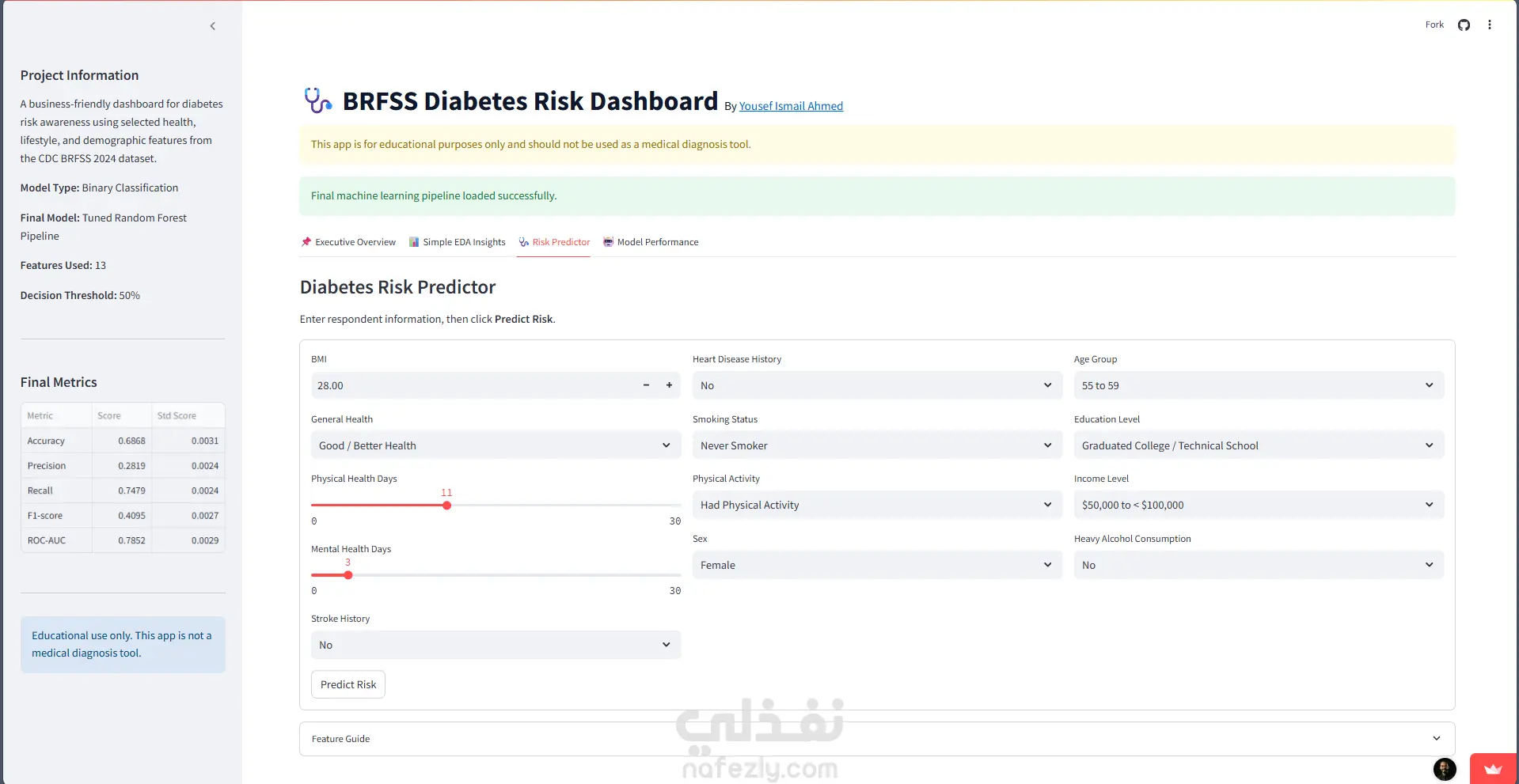Click the stethoscope icon beside the dashboard title
The height and width of the screenshot is (784, 1519).
click(x=317, y=100)
